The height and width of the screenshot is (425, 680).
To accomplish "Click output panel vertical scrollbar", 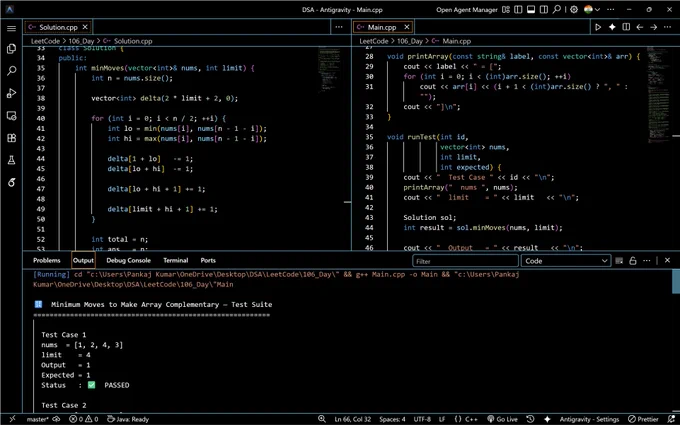I will (x=676, y=282).
